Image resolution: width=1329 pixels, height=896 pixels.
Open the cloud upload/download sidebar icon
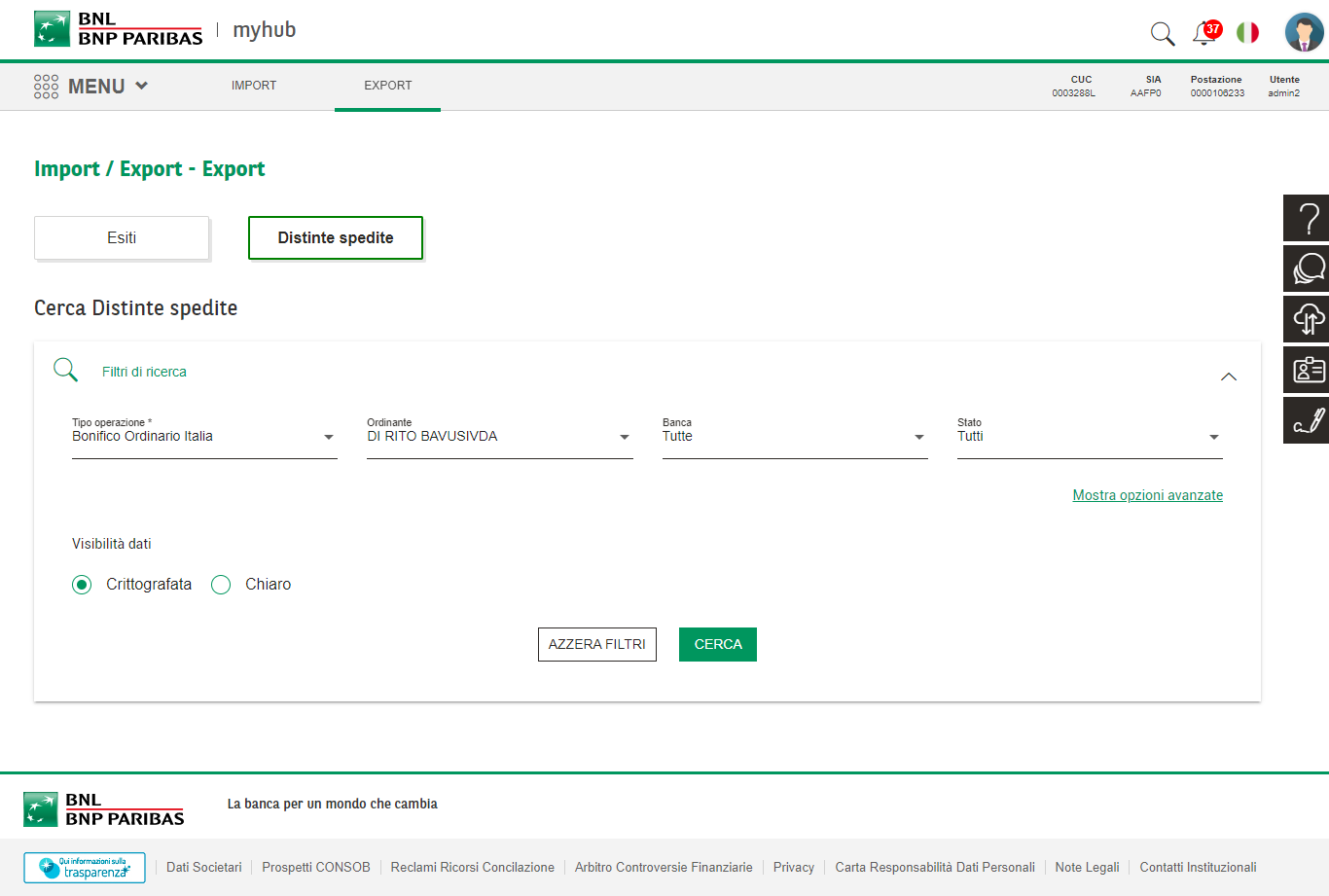(1307, 319)
